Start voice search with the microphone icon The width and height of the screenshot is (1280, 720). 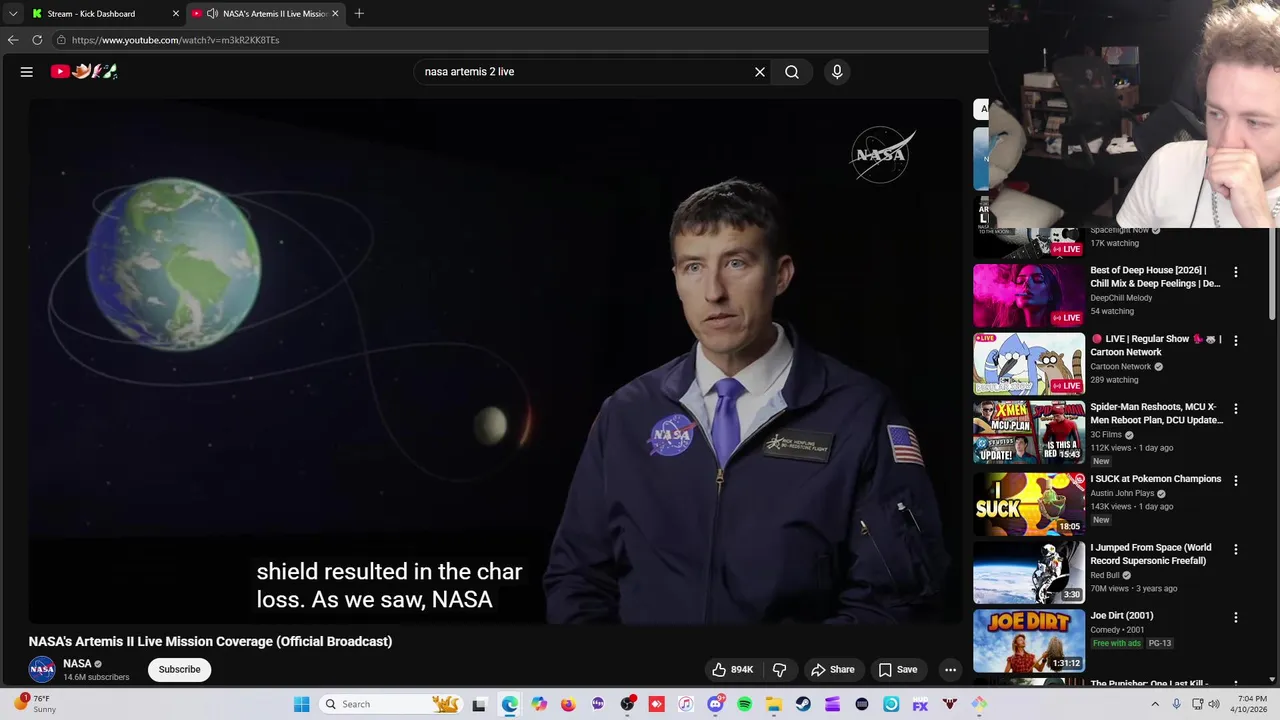tap(837, 72)
